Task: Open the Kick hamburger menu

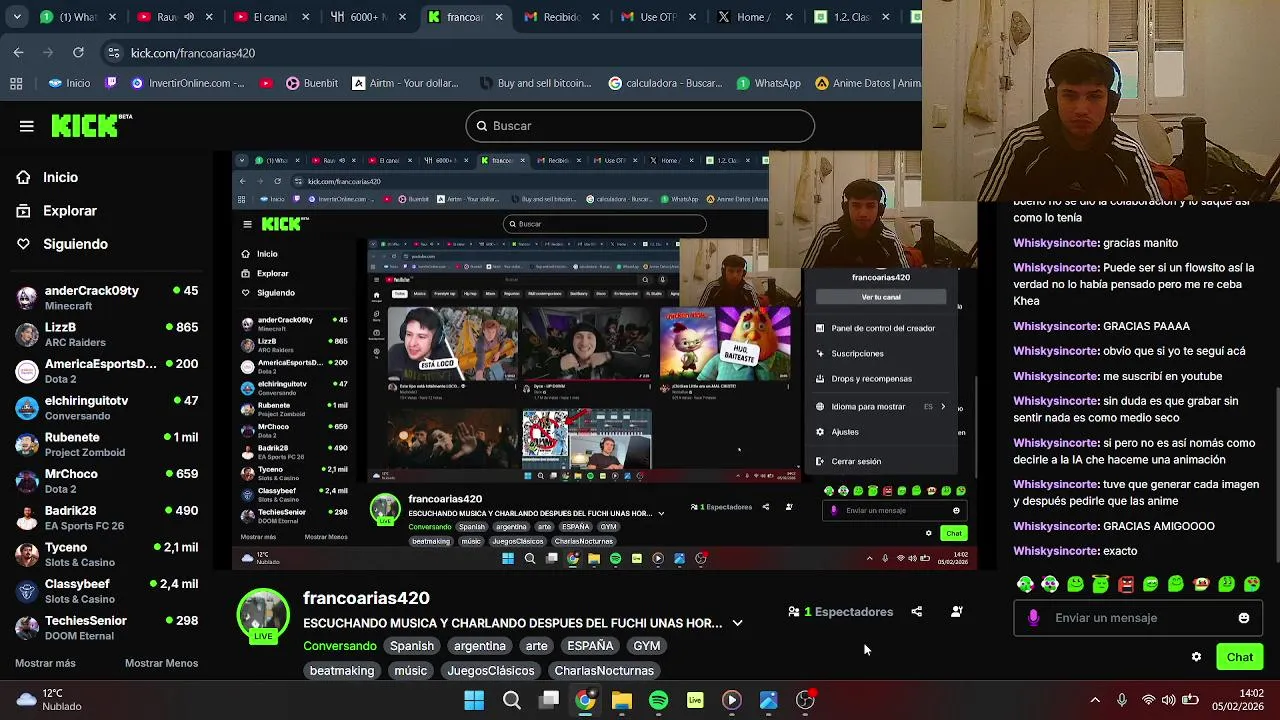Action: 27,126
